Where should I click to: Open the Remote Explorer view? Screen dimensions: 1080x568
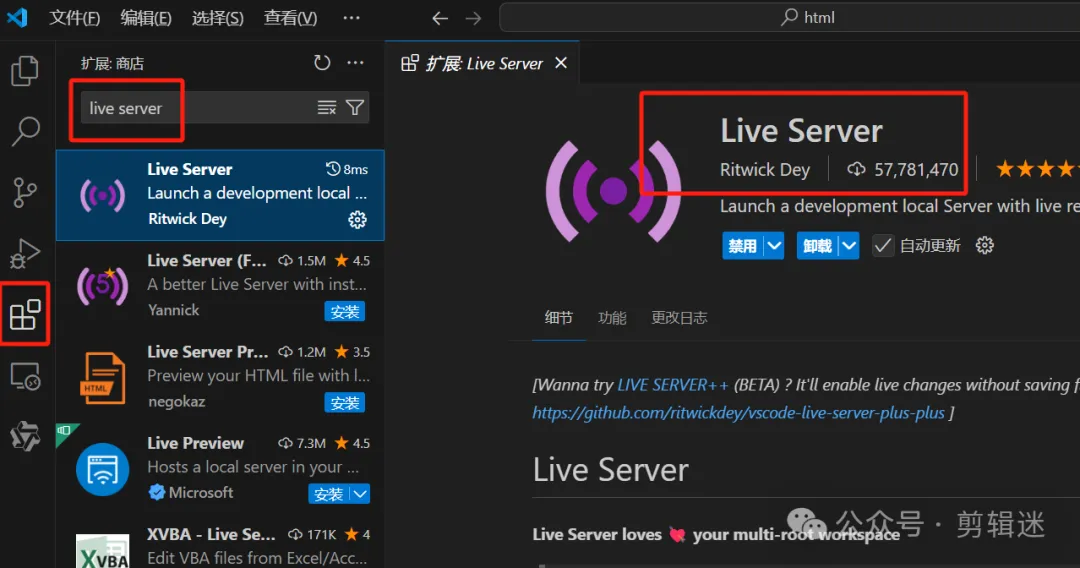pyautogui.click(x=25, y=376)
